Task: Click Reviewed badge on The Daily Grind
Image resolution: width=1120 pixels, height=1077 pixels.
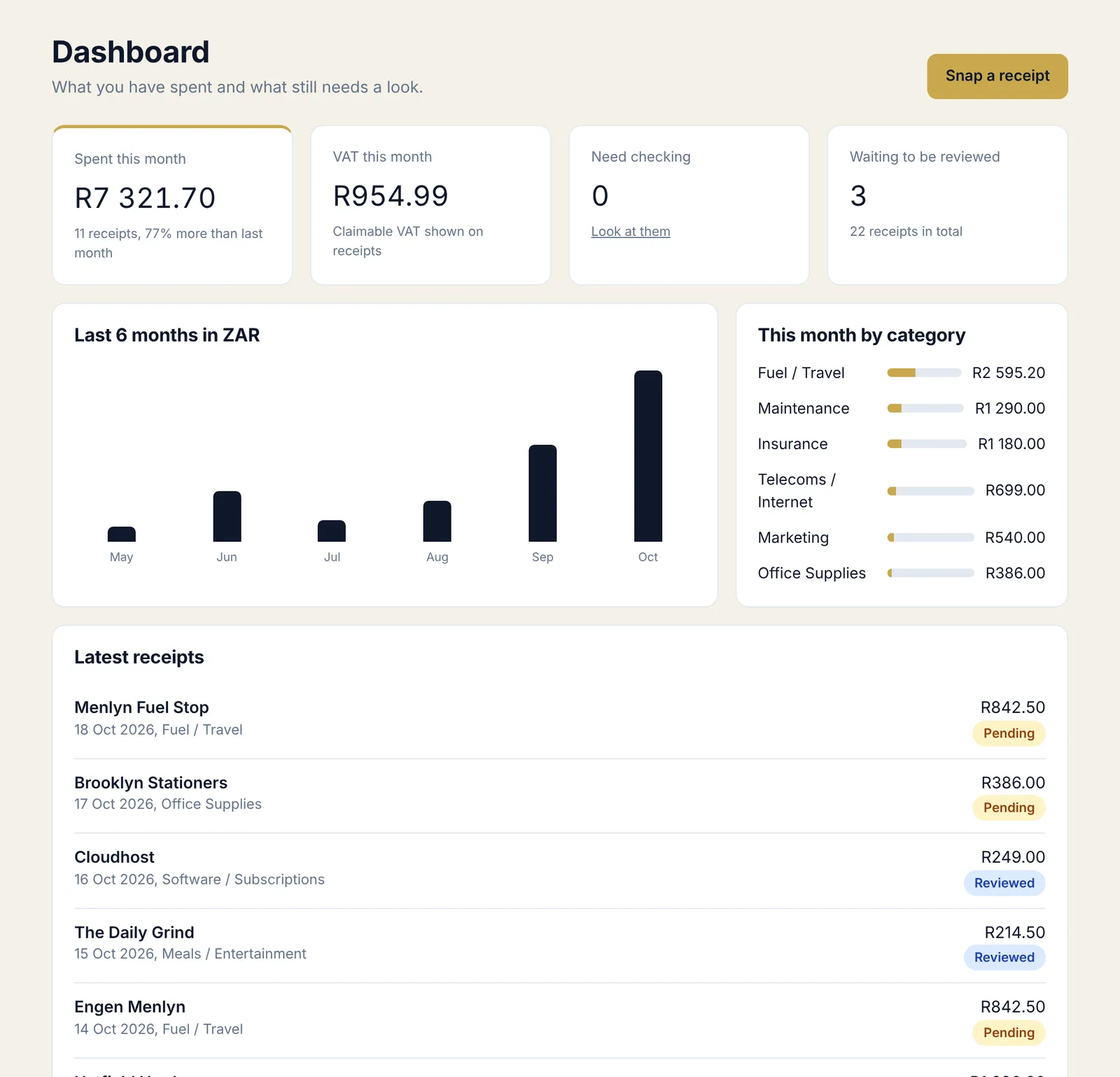Action: 1004,957
